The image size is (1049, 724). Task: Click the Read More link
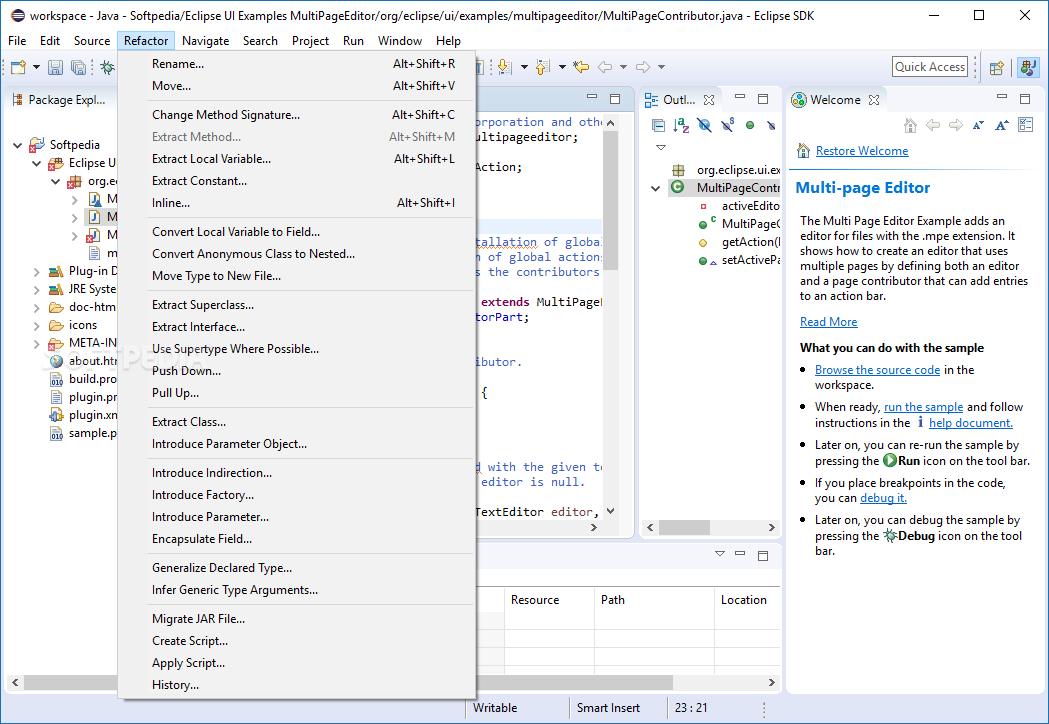point(828,322)
